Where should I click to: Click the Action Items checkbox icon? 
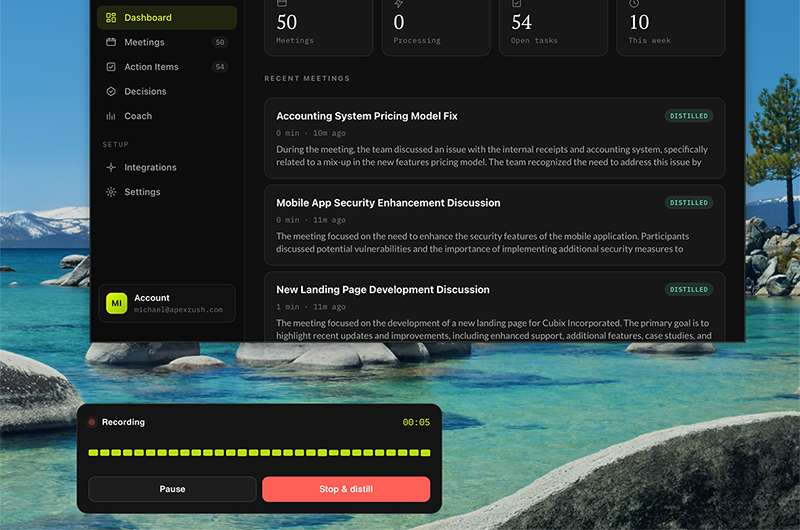pyautogui.click(x=111, y=67)
